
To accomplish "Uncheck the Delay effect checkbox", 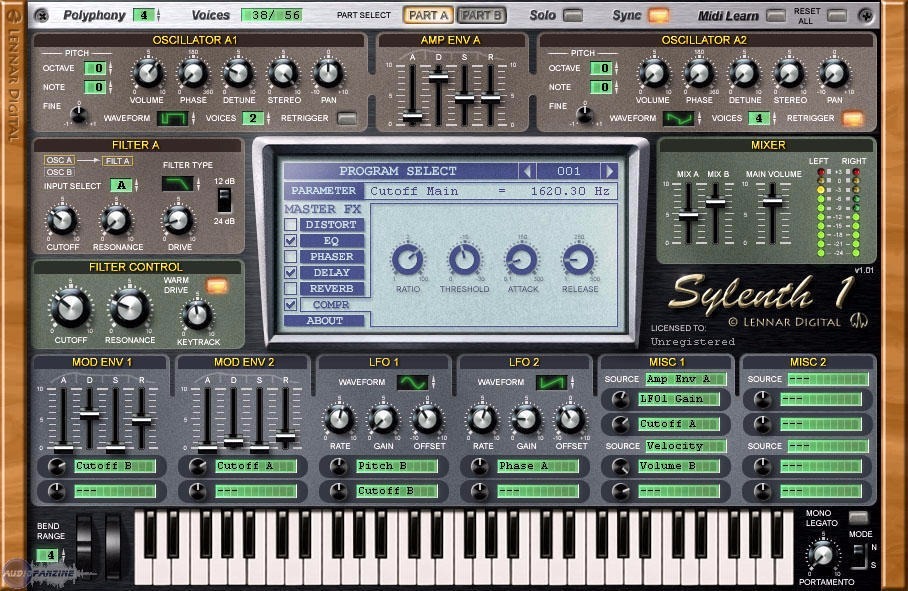I will (x=291, y=272).
